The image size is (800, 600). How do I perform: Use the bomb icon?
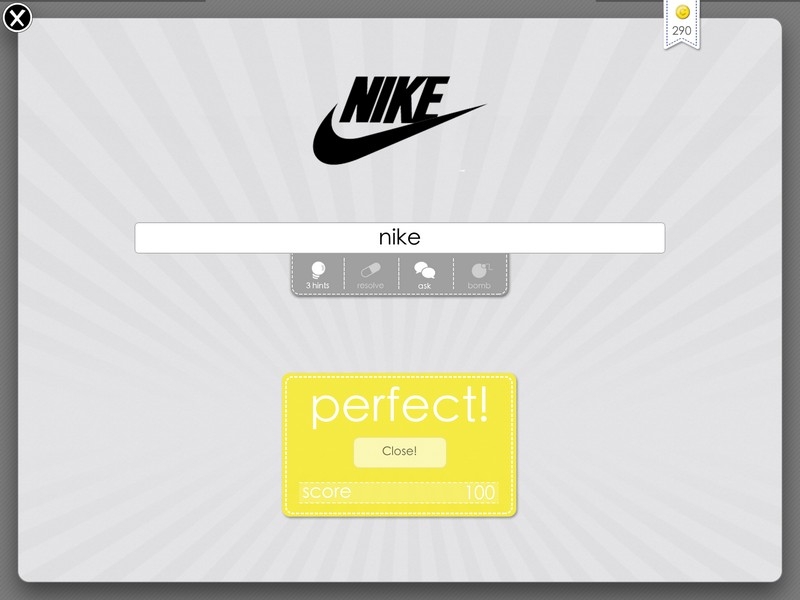coord(480,269)
